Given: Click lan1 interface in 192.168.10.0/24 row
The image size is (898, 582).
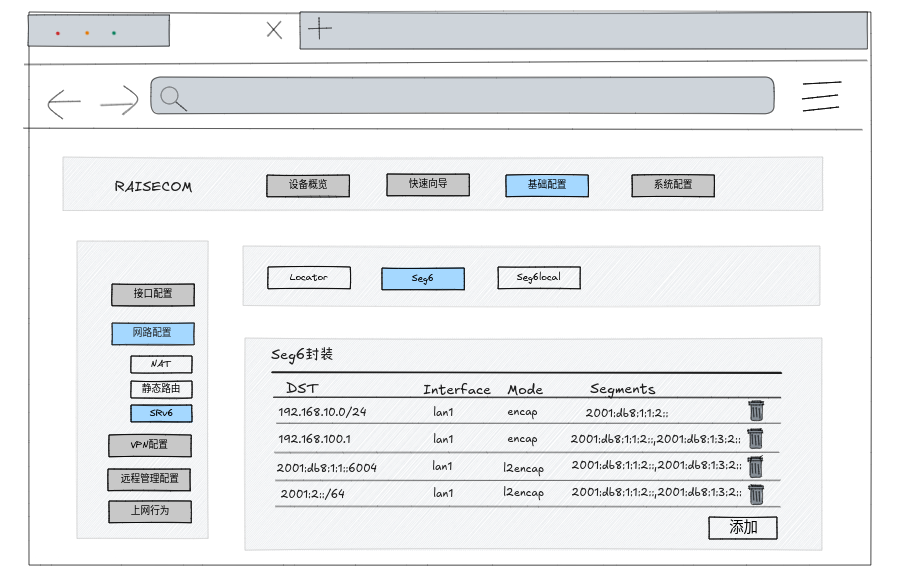Looking at the screenshot, I should [443, 411].
